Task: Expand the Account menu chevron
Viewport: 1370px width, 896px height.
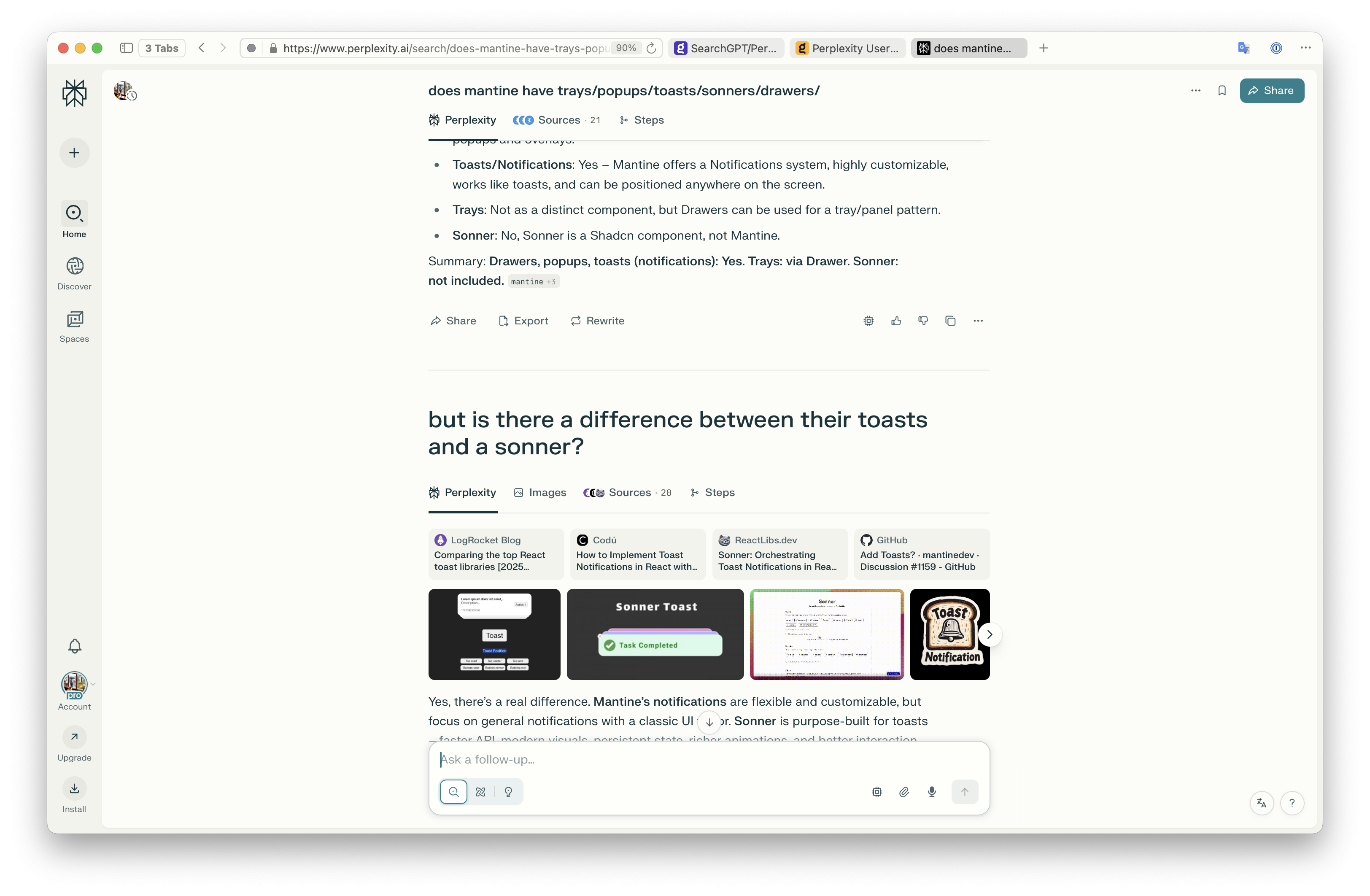Action: tap(93, 684)
